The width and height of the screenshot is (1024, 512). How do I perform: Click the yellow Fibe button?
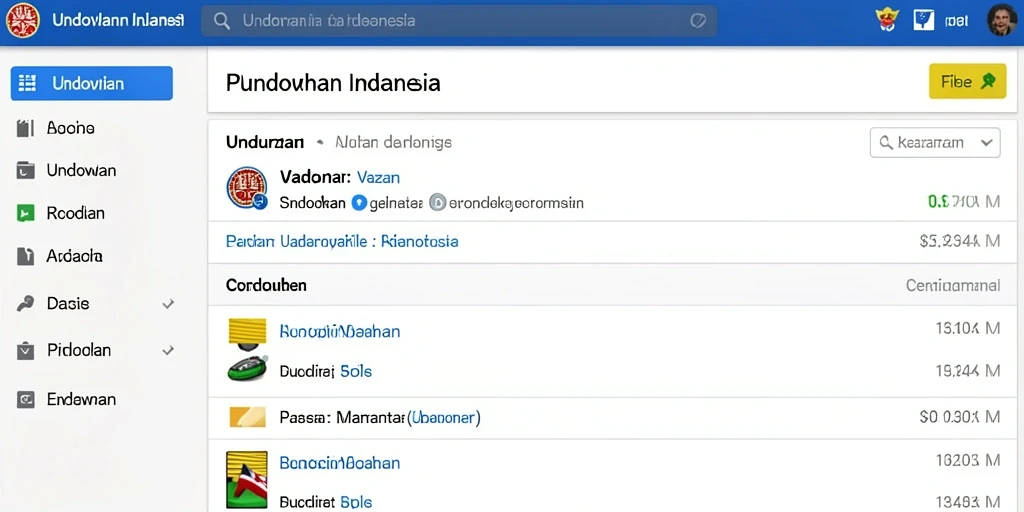click(967, 82)
